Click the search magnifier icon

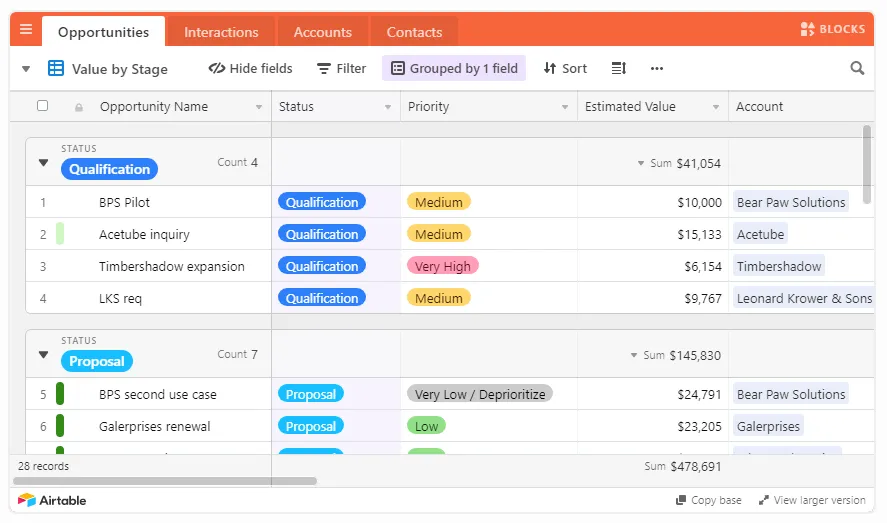857,69
